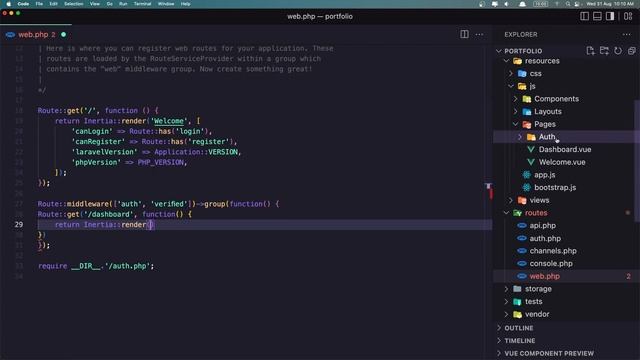The width and height of the screenshot is (640, 360).
Task: Click line number 29 in the gutter
Action: (19, 224)
